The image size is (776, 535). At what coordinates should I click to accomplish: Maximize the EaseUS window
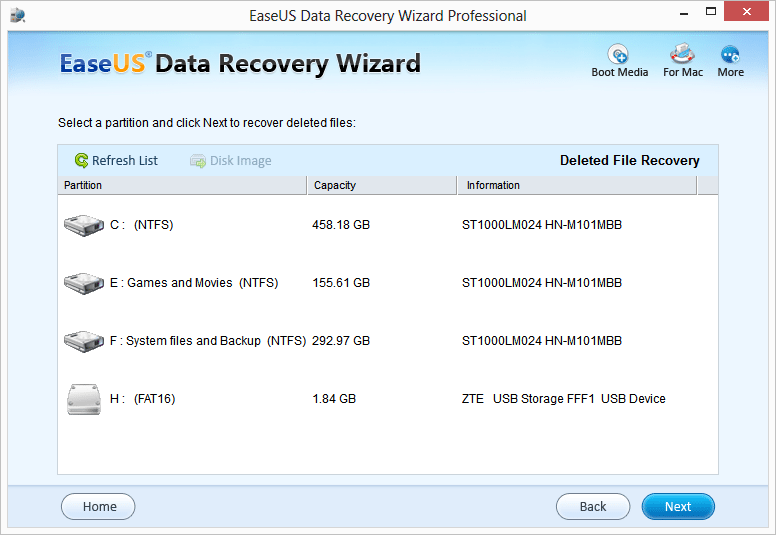click(711, 12)
